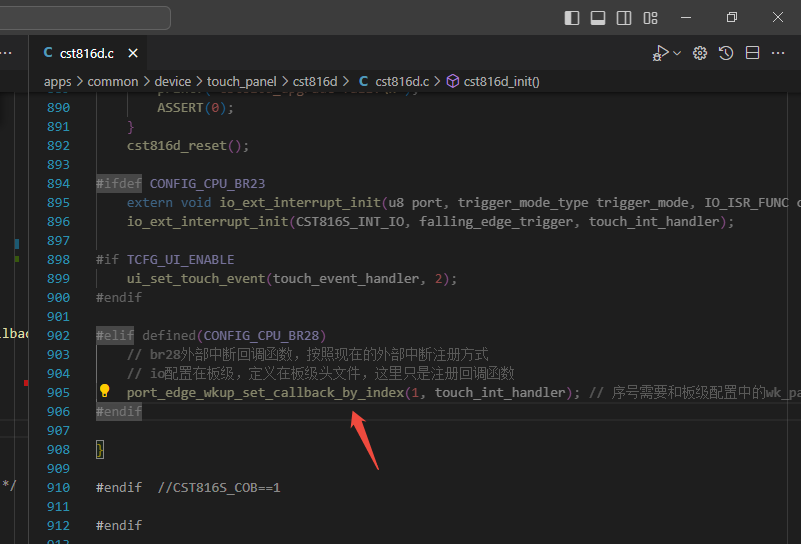
Task: Click the 'cst816d.c' file breadcrumb
Action: click(x=402, y=82)
